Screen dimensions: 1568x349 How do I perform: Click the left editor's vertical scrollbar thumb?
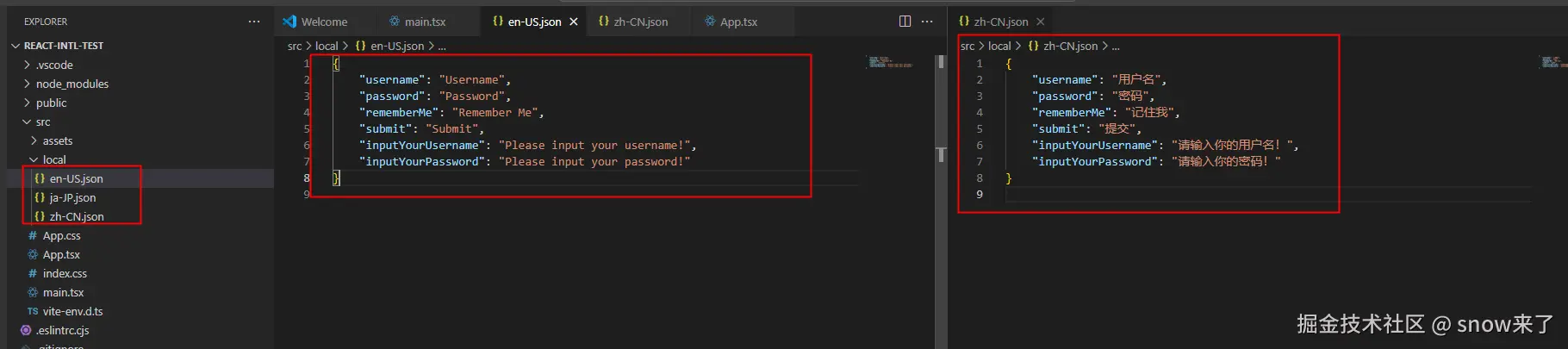(941, 155)
